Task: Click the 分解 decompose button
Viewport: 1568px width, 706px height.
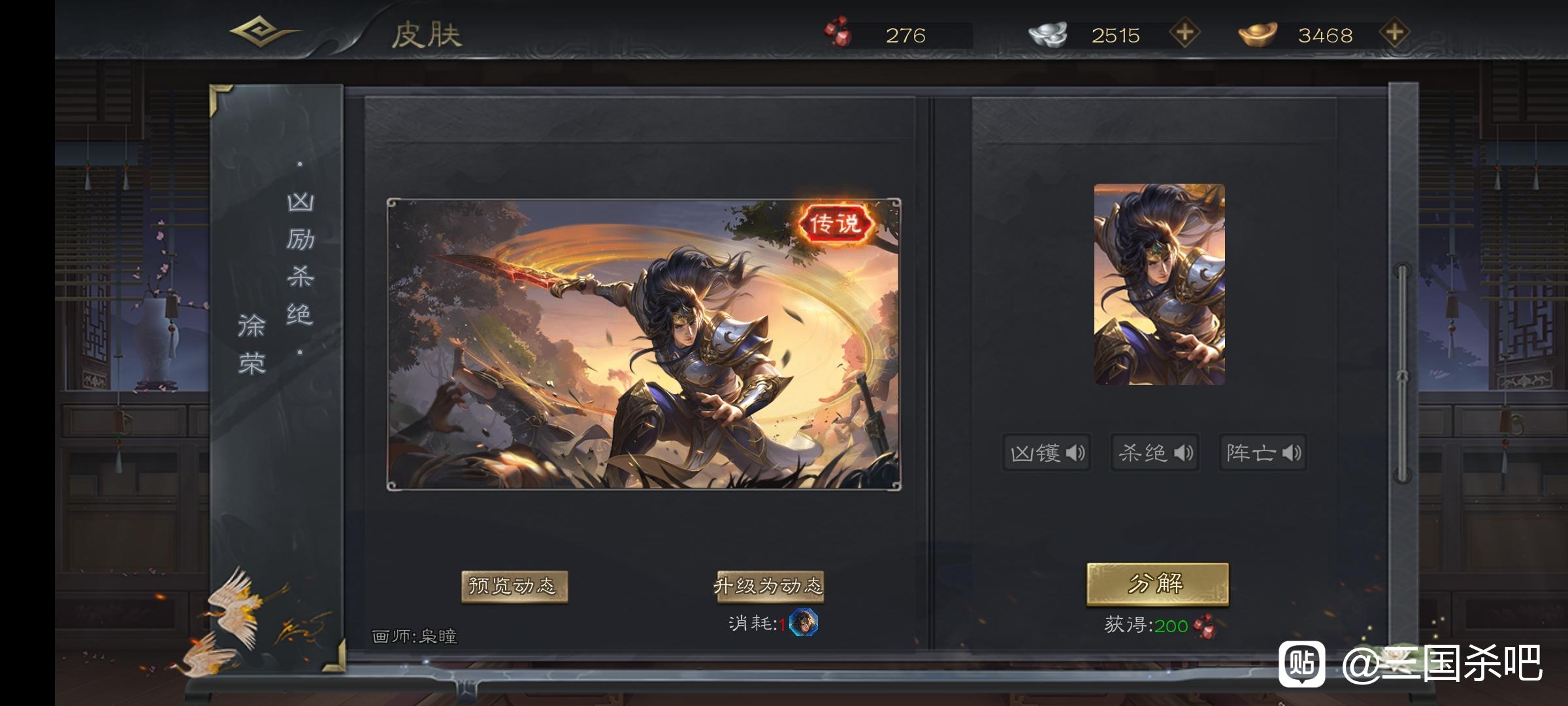Action: [x=1158, y=584]
